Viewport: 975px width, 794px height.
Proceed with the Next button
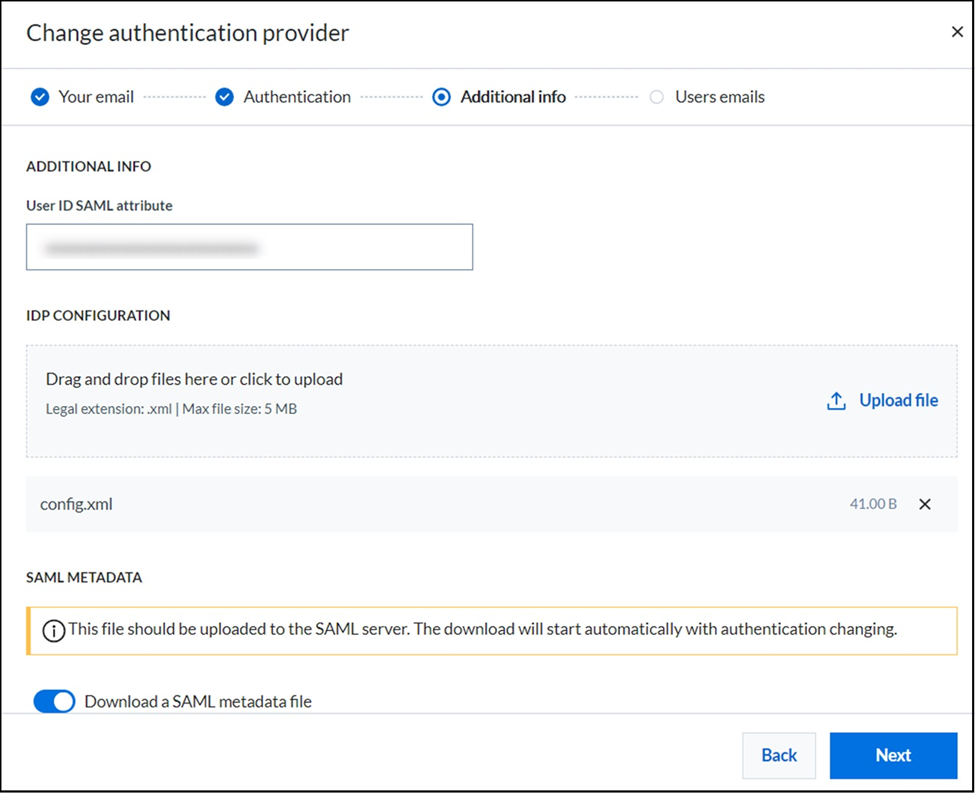click(x=893, y=755)
